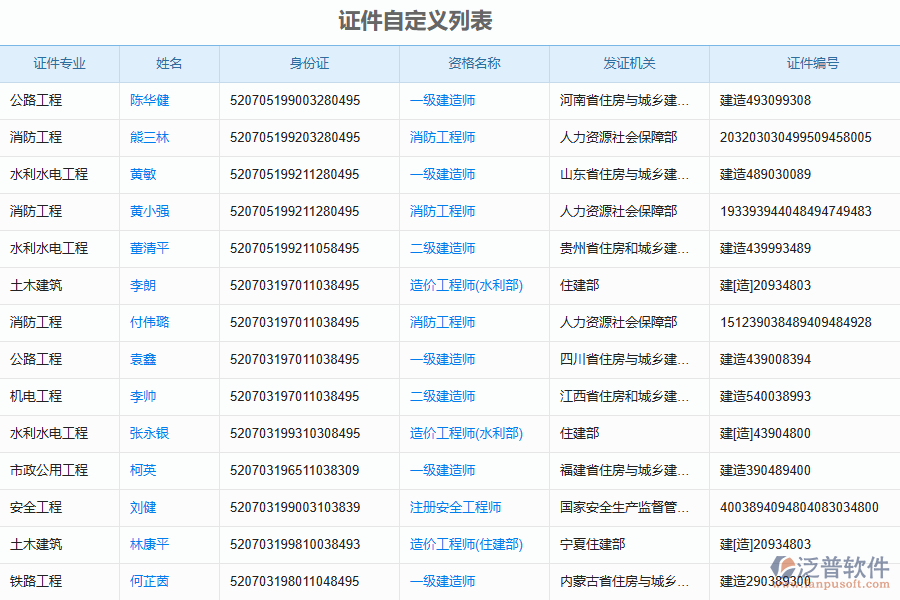Open 李帅's name link
Screen dimensions: 900x600
(143, 396)
